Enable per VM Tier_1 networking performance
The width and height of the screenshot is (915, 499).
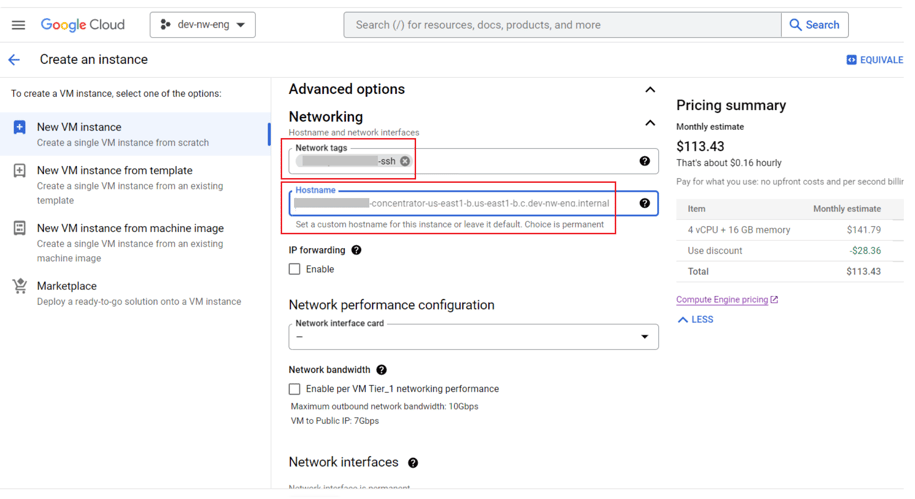pos(295,389)
